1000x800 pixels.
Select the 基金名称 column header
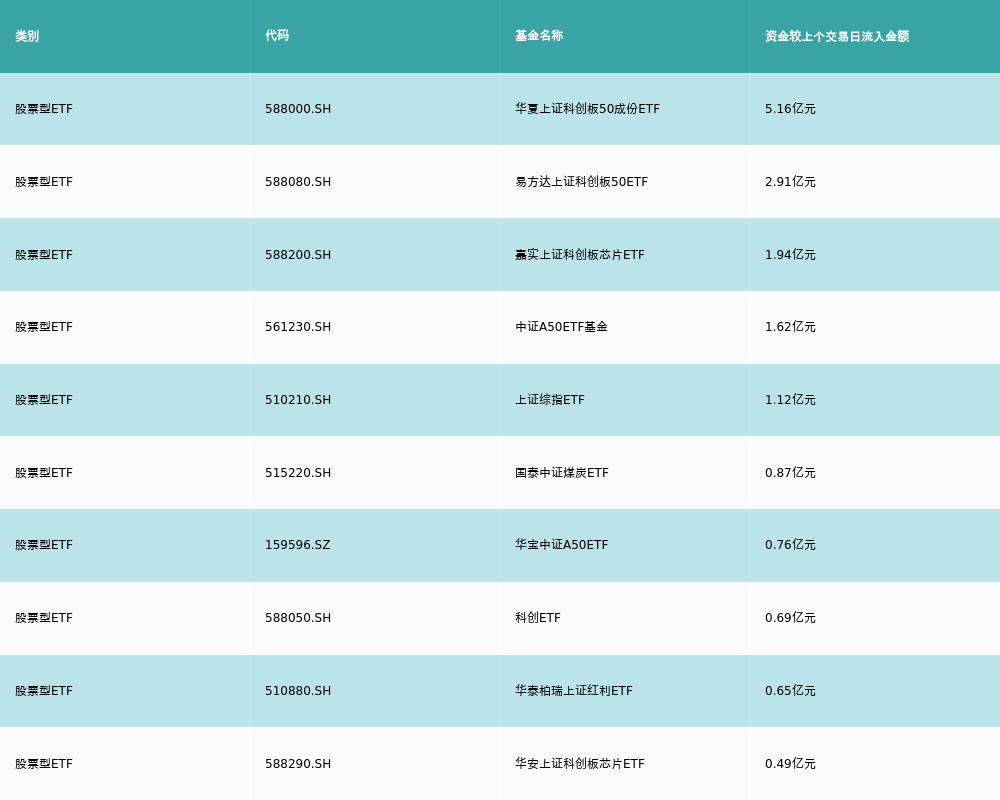[539, 36]
